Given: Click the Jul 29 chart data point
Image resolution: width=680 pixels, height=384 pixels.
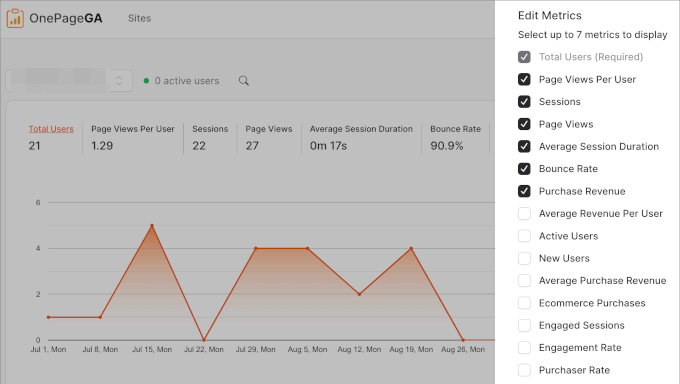Looking at the screenshot, I should pos(255,249).
